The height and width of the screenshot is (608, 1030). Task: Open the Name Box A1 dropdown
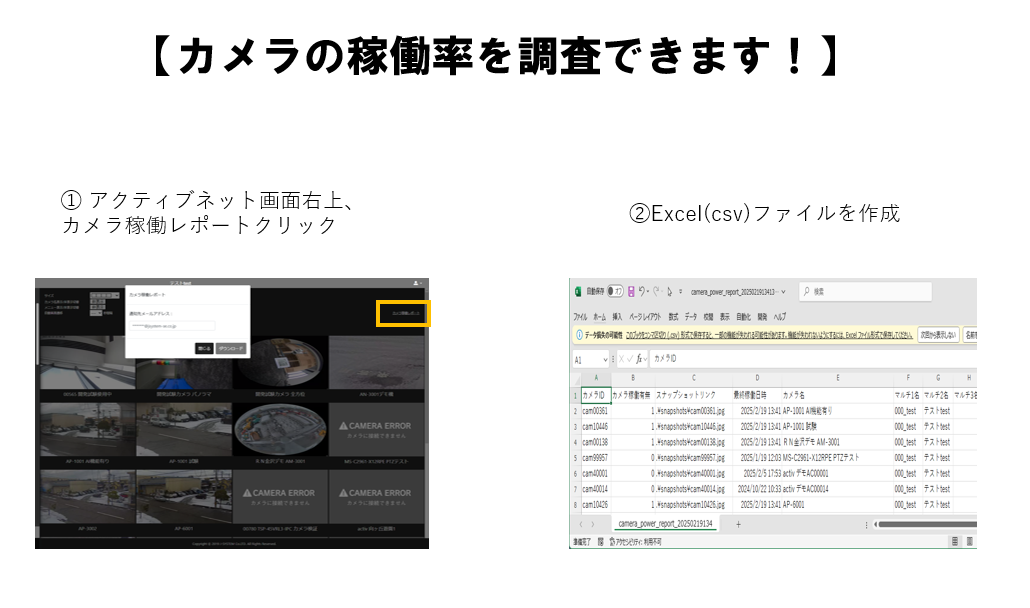coord(605,360)
